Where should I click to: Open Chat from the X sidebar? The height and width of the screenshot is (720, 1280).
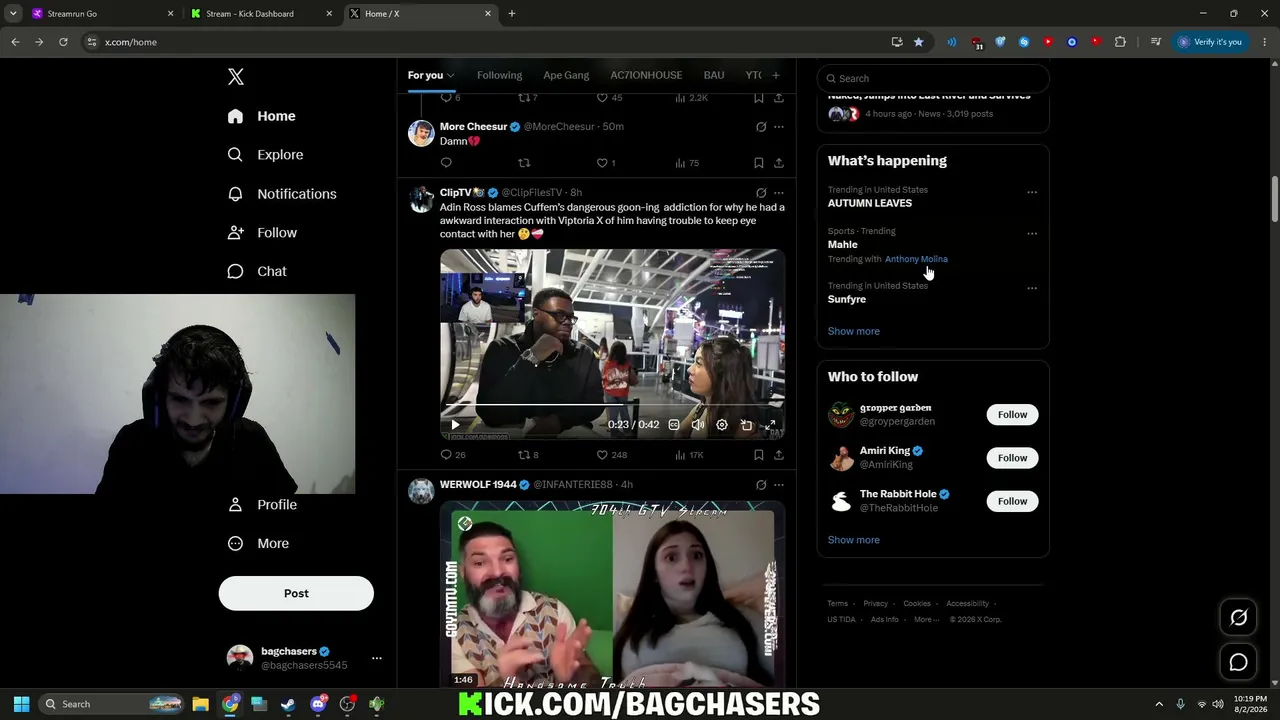(x=257, y=271)
